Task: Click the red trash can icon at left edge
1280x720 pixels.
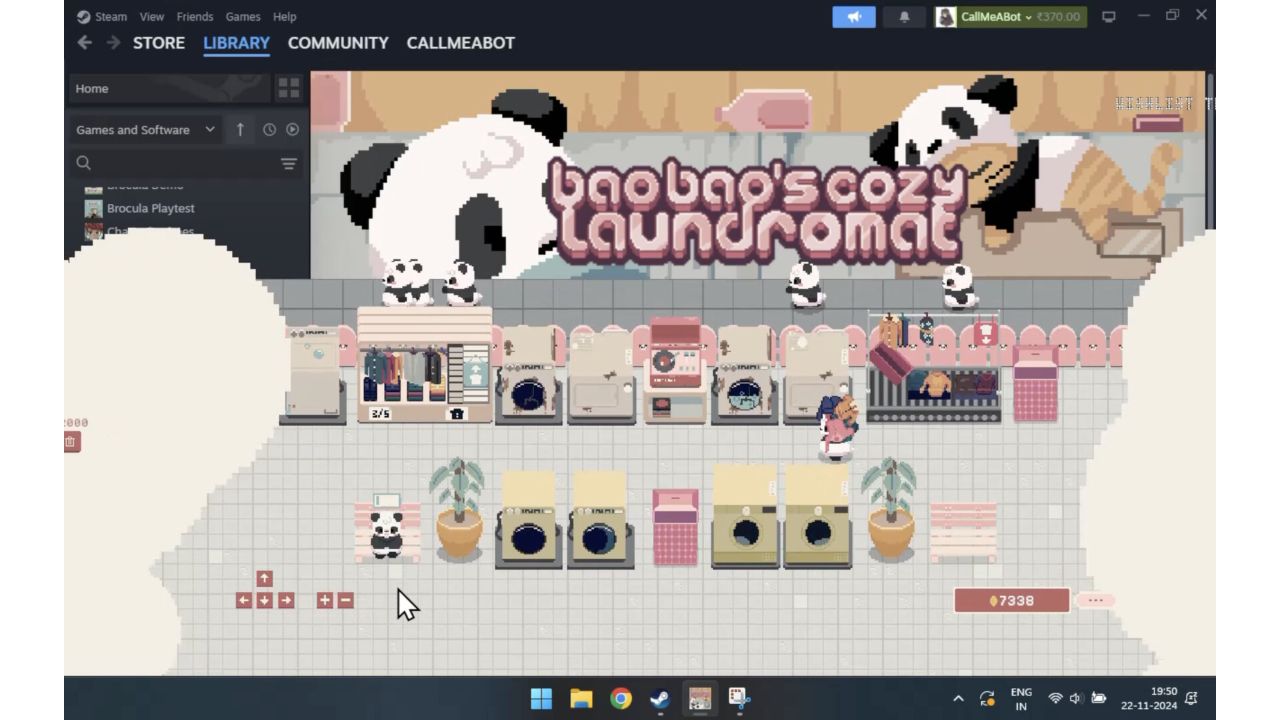Action: tap(70, 441)
